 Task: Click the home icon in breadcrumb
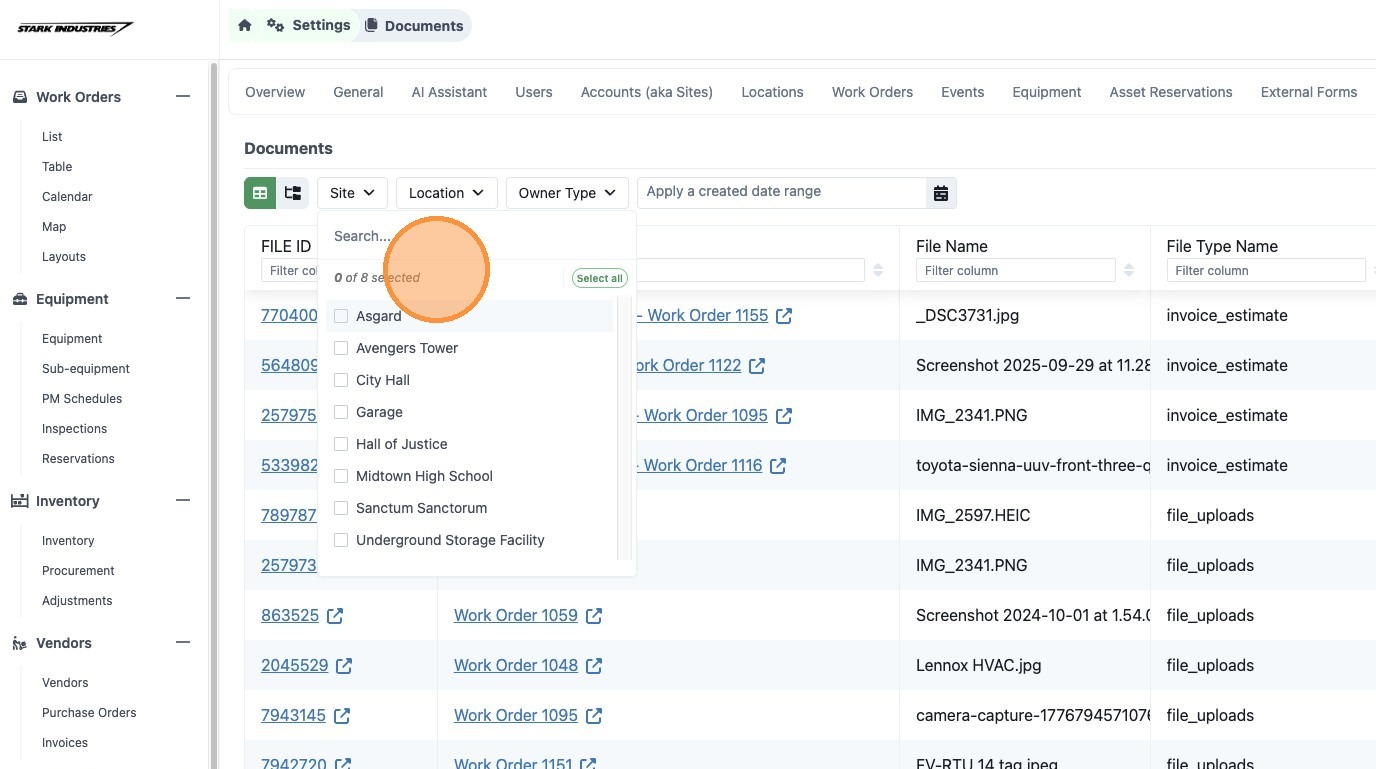coord(245,26)
